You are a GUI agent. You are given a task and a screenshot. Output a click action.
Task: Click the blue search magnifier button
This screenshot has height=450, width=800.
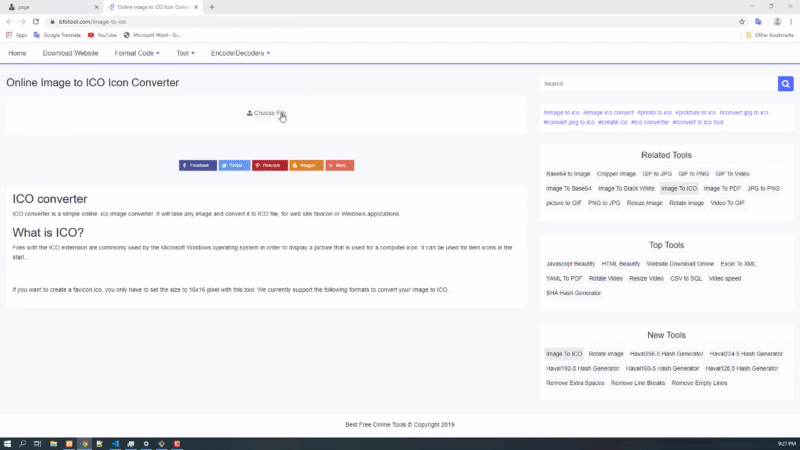(x=786, y=84)
